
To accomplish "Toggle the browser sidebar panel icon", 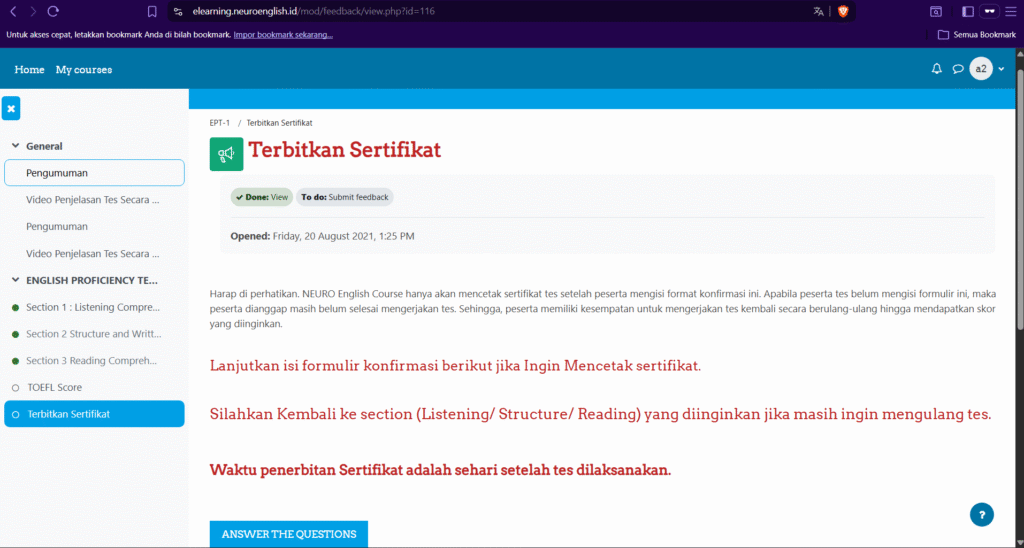I will click(x=967, y=11).
